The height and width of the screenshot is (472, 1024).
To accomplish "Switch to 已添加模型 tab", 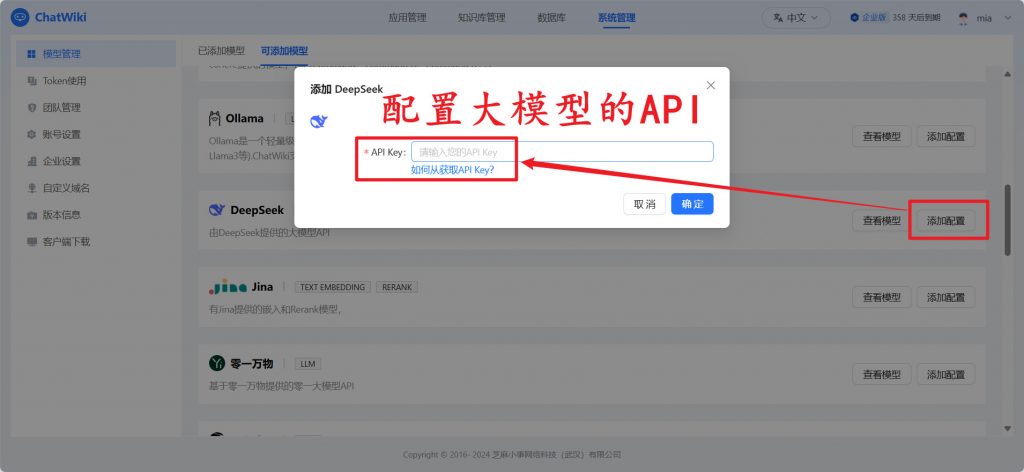I will [x=221, y=51].
